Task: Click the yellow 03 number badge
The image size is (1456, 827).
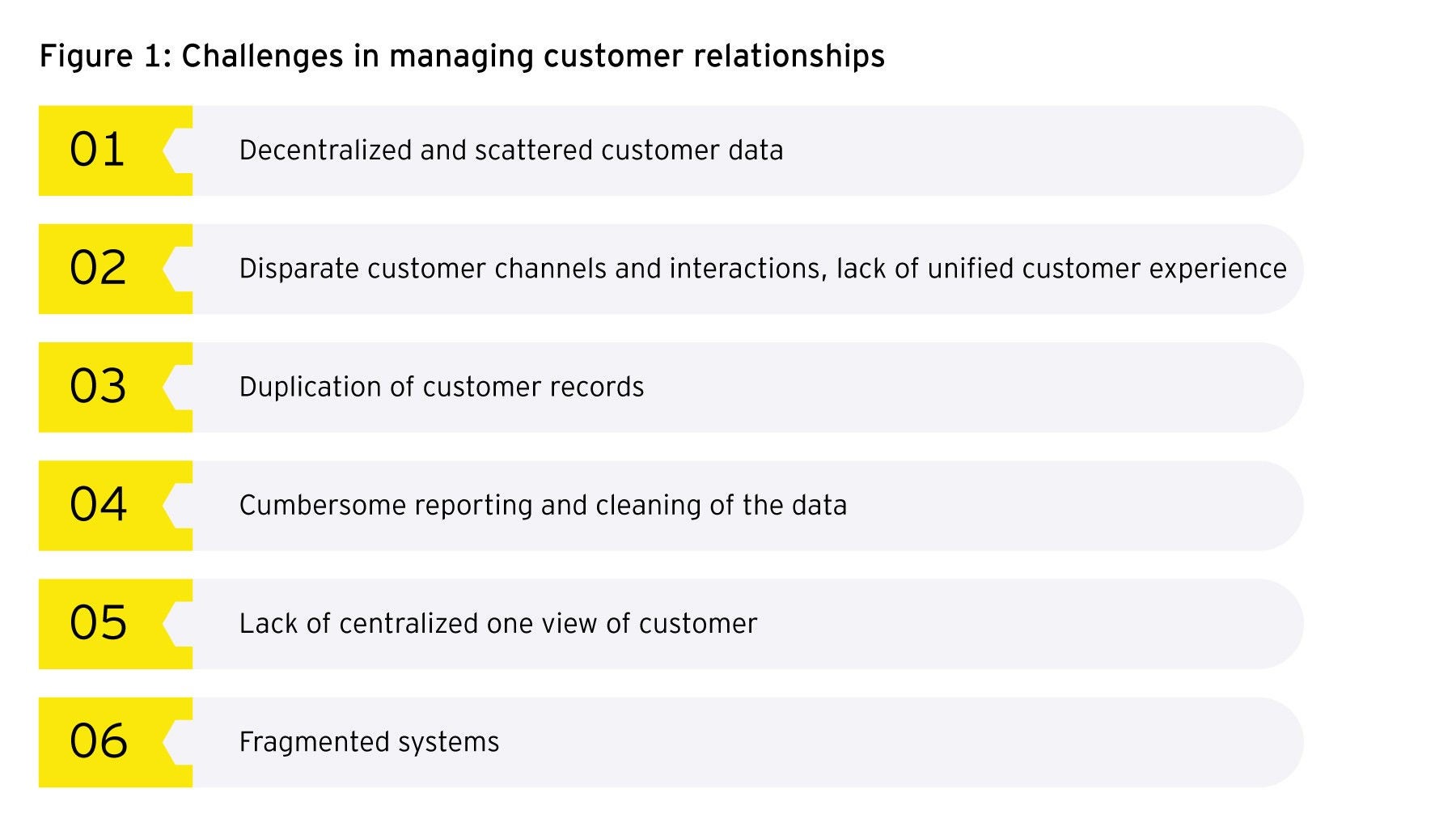Action: pyautogui.click(x=98, y=387)
